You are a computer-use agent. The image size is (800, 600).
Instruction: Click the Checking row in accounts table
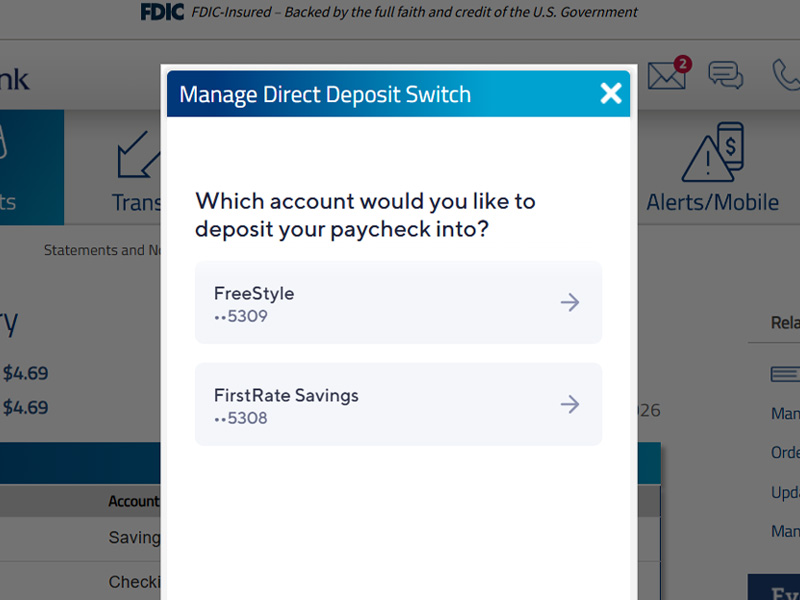coord(134,582)
